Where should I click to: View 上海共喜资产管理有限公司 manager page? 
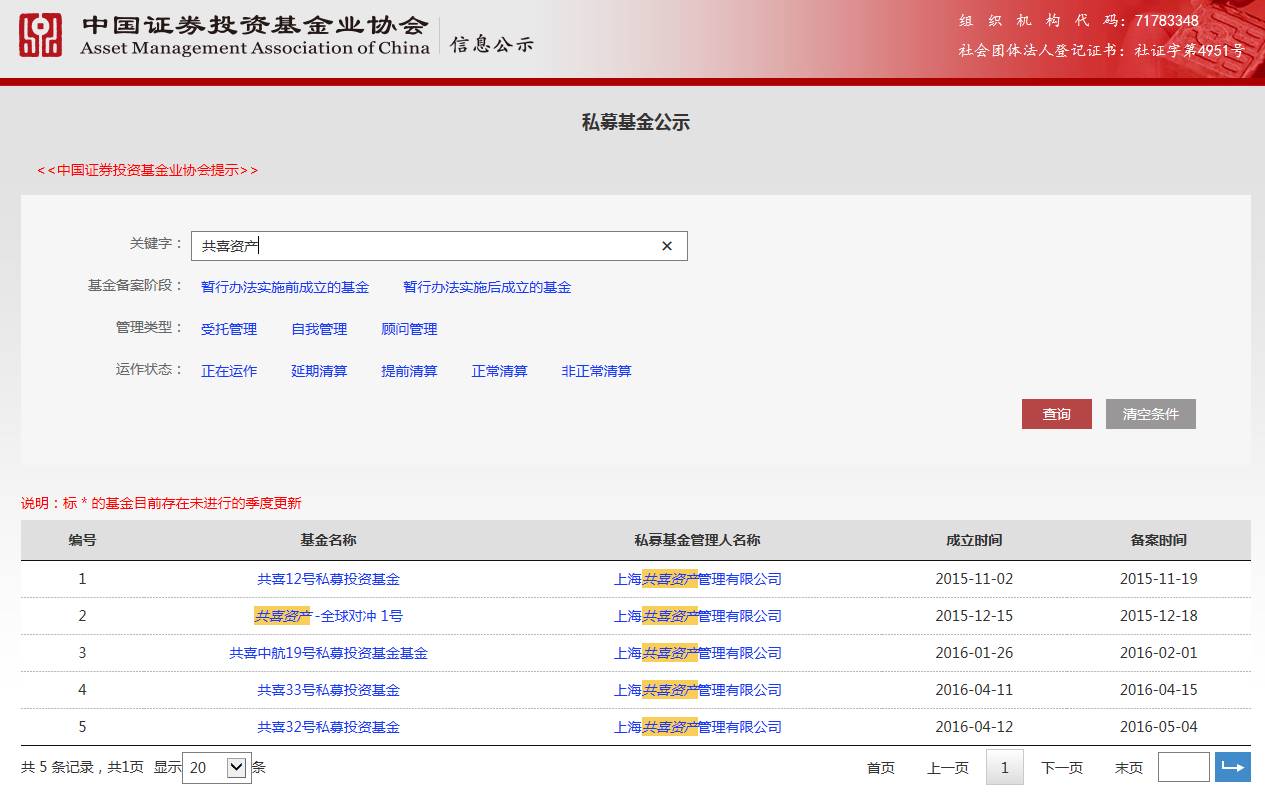pos(698,578)
